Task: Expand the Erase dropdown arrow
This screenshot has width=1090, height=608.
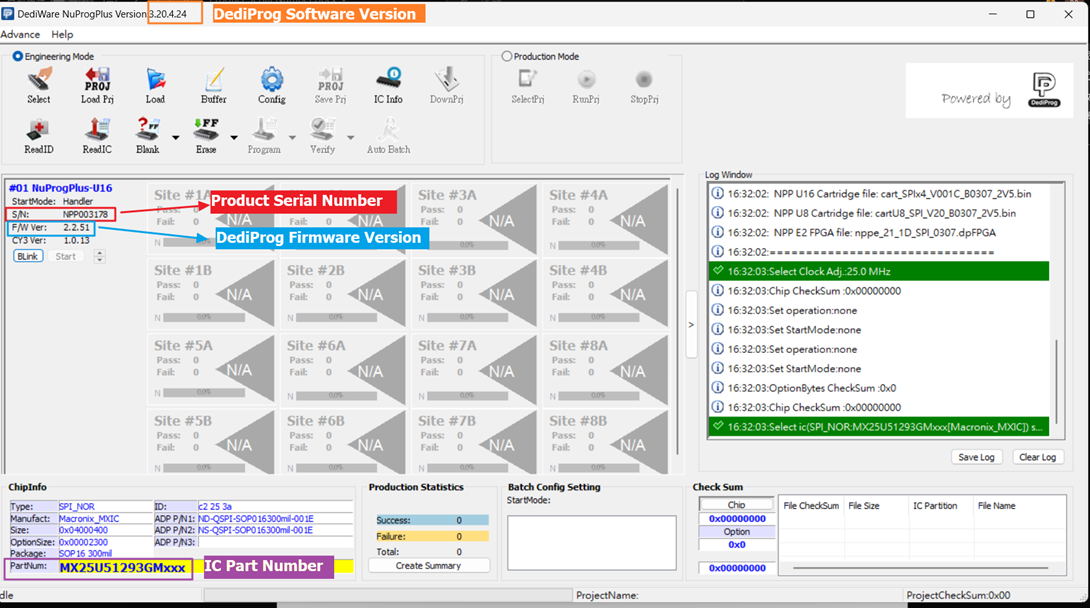Action: pos(234,138)
